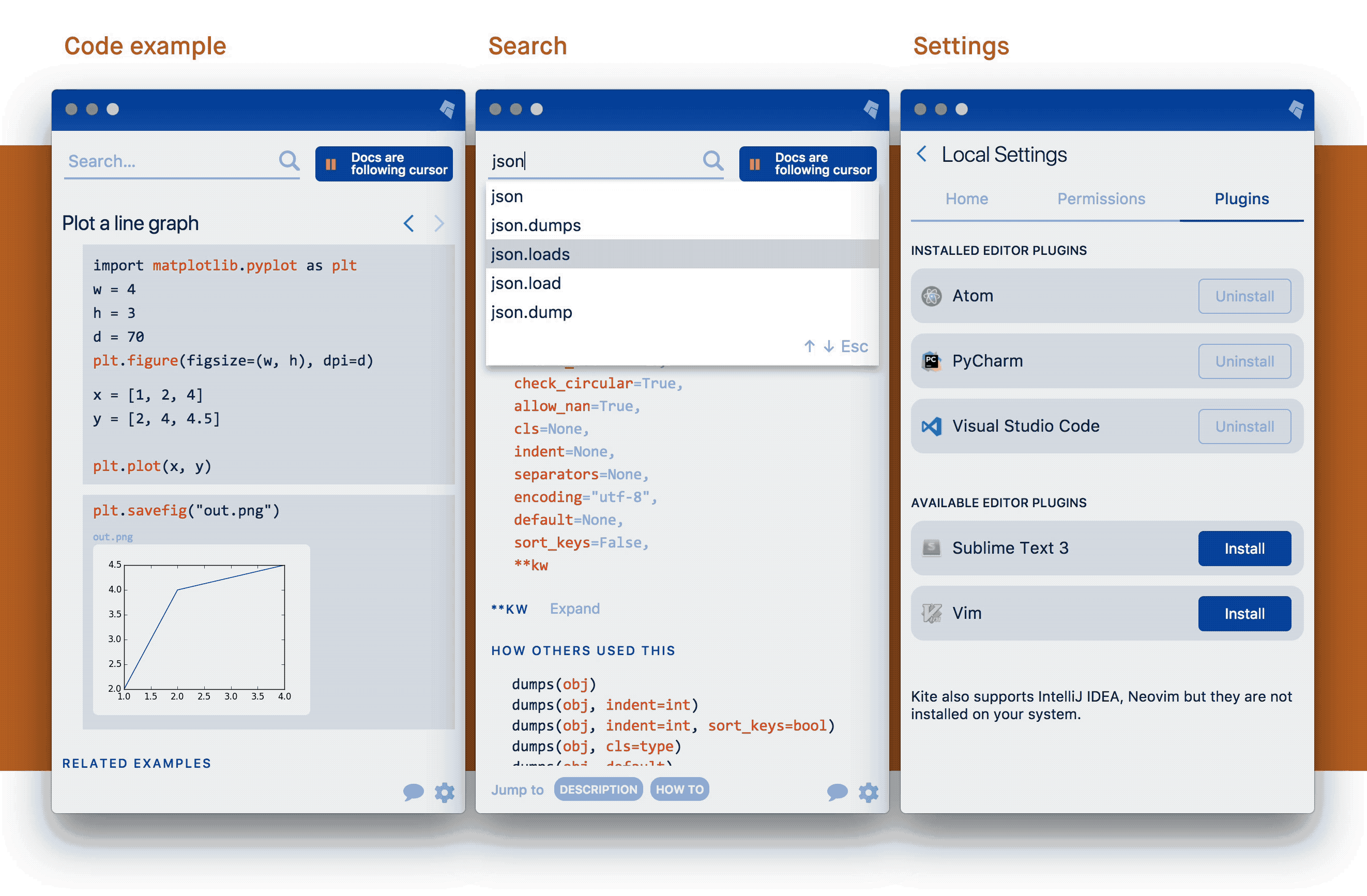Image resolution: width=1367 pixels, height=896 pixels.
Task: Click the chat bubble icon in Search window
Action: [x=837, y=792]
